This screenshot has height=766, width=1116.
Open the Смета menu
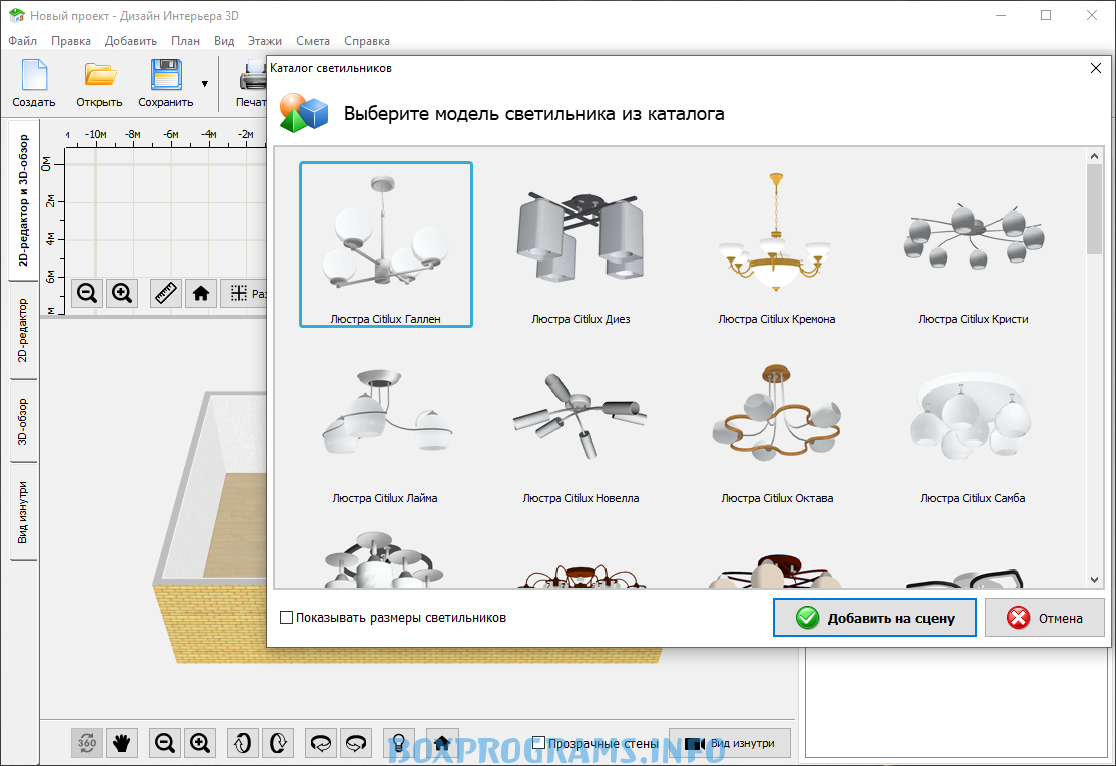pyautogui.click(x=313, y=41)
